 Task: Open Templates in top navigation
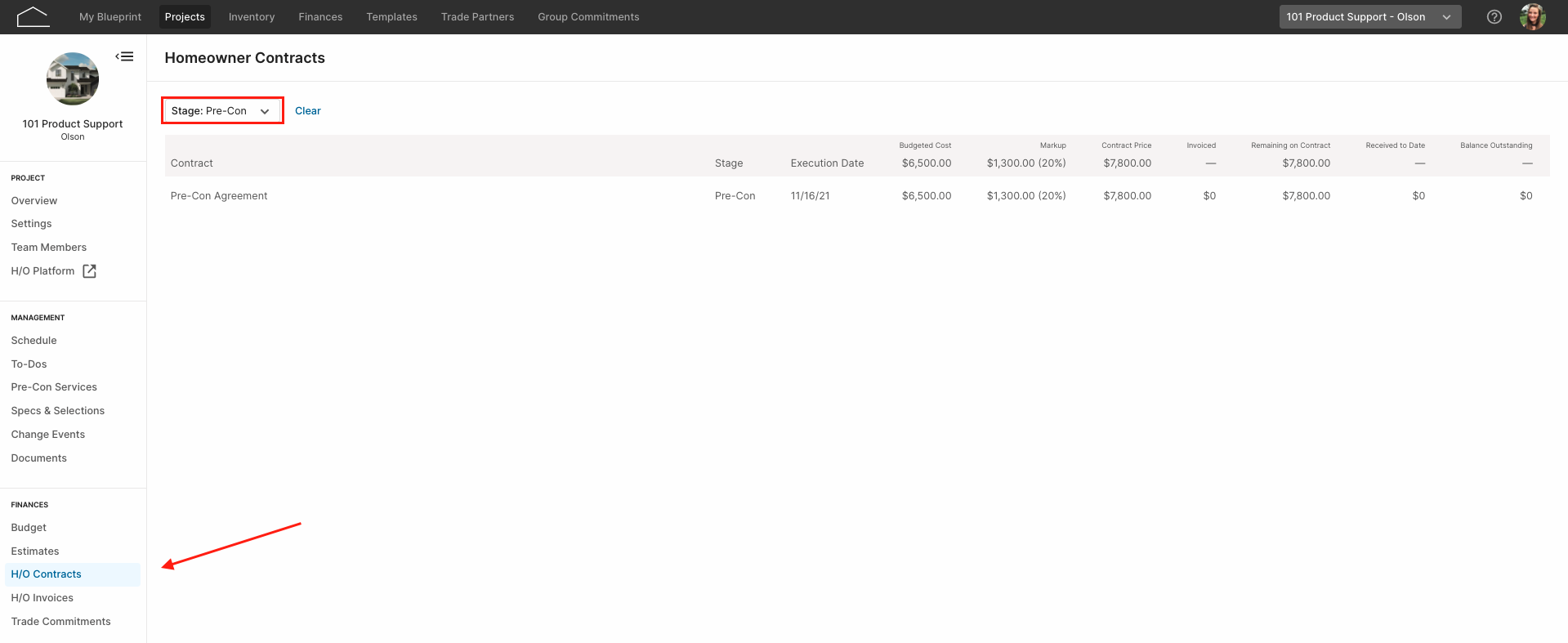pyautogui.click(x=391, y=16)
